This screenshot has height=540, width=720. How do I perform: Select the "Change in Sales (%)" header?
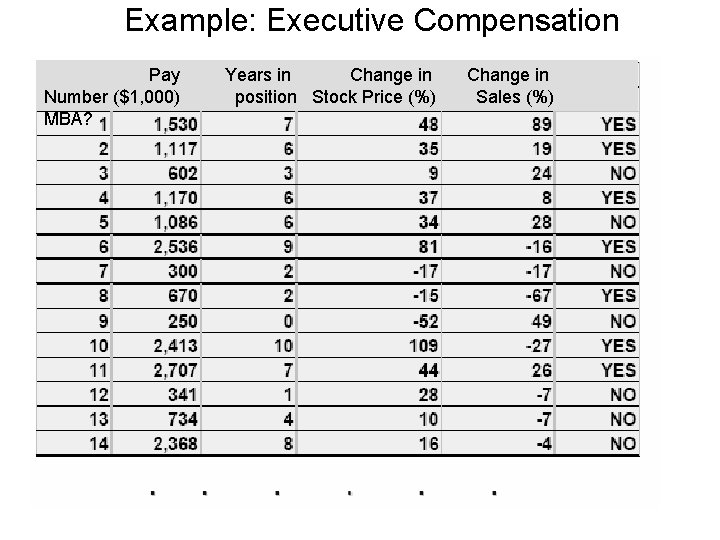510,86
